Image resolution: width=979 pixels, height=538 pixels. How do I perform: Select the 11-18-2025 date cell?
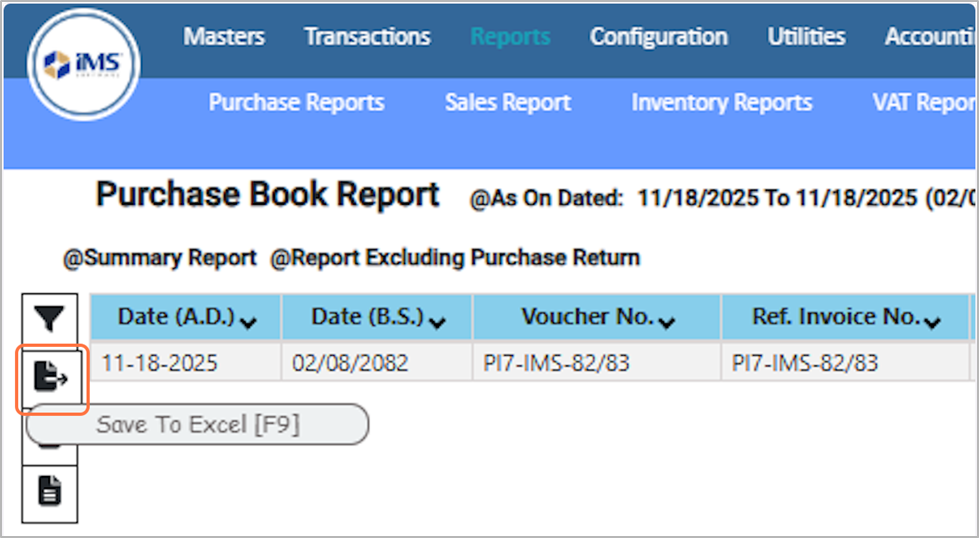pos(159,363)
